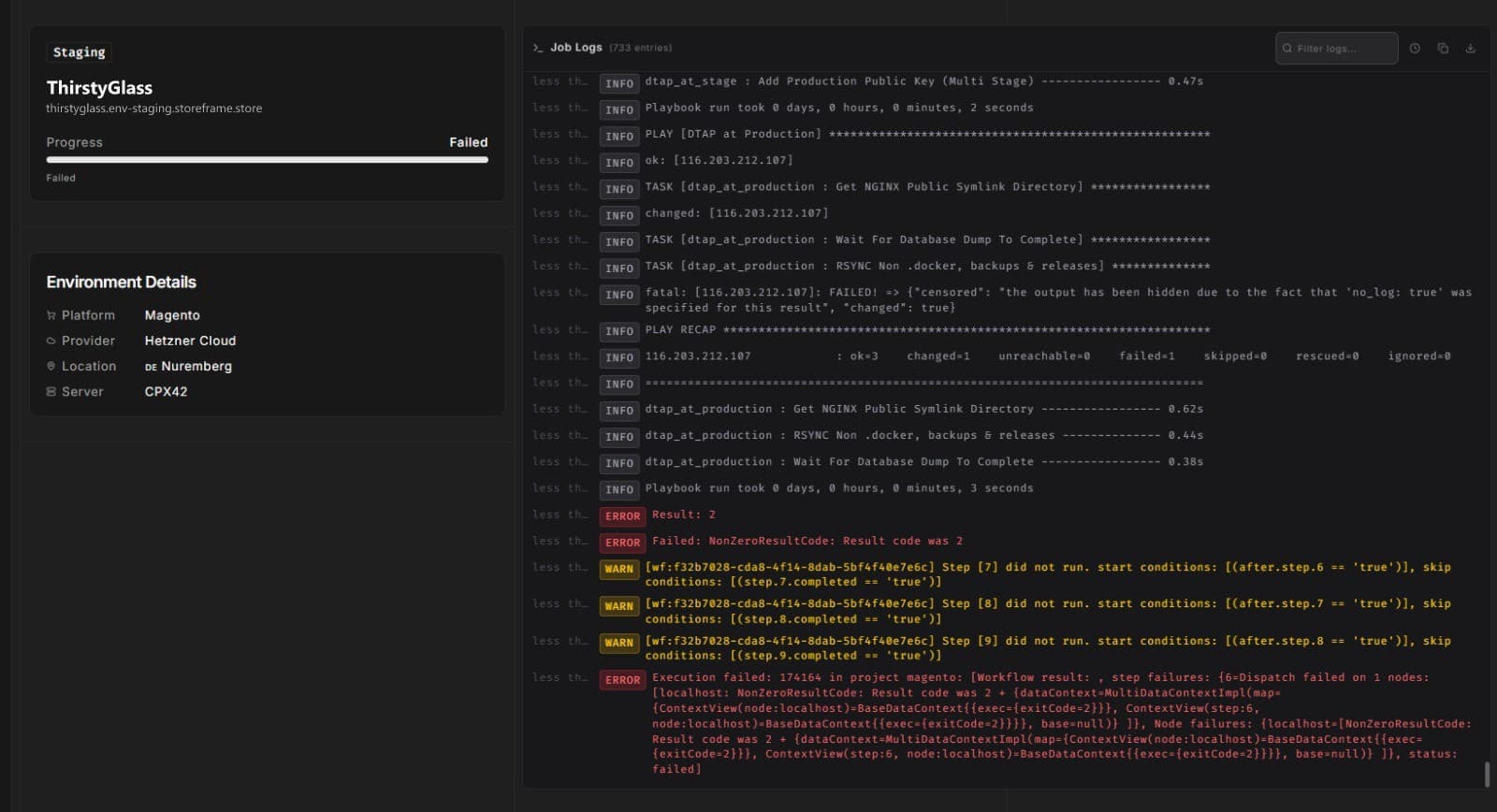This screenshot has width=1497, height=812.
Task: Click the Provider cloud icon
Action: 51,341
